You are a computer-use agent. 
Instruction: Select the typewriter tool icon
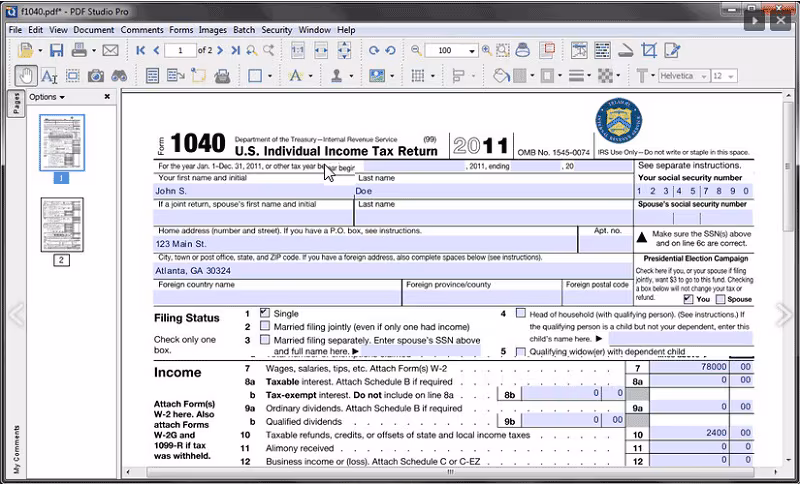[x=222, y=77]
